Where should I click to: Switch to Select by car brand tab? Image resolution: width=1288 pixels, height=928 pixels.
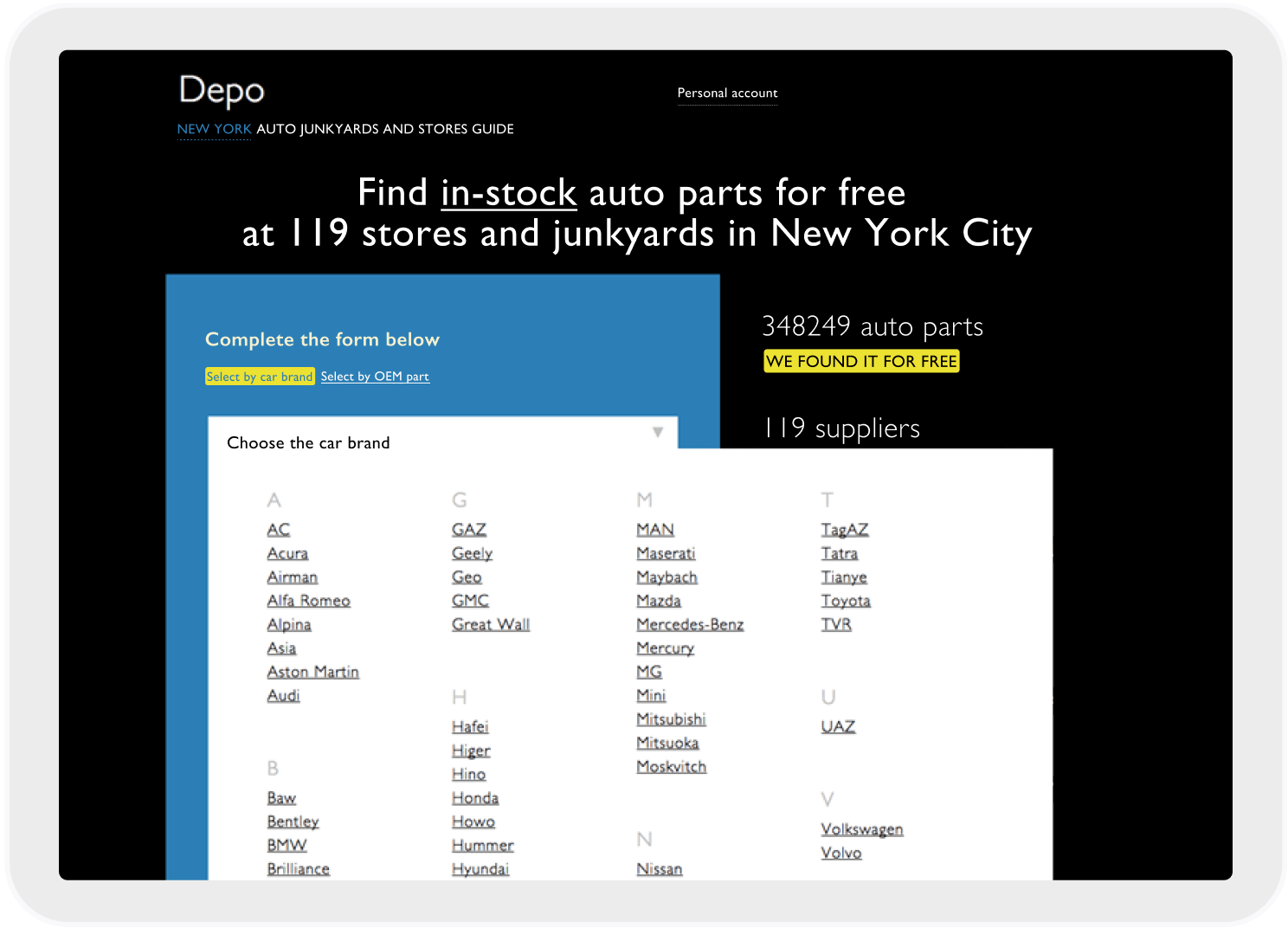point(260,377)
